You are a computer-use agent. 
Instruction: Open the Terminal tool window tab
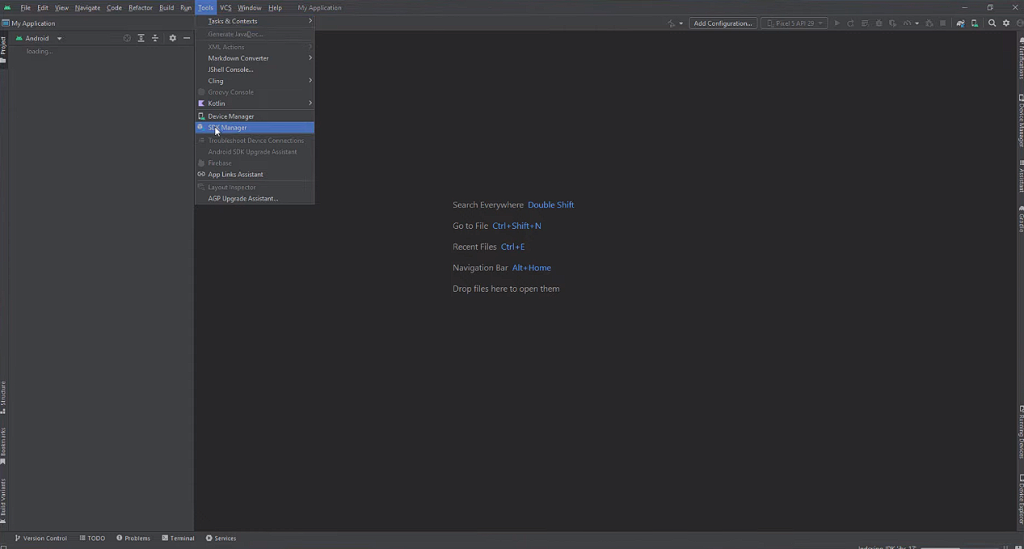[x=177, y=538]
